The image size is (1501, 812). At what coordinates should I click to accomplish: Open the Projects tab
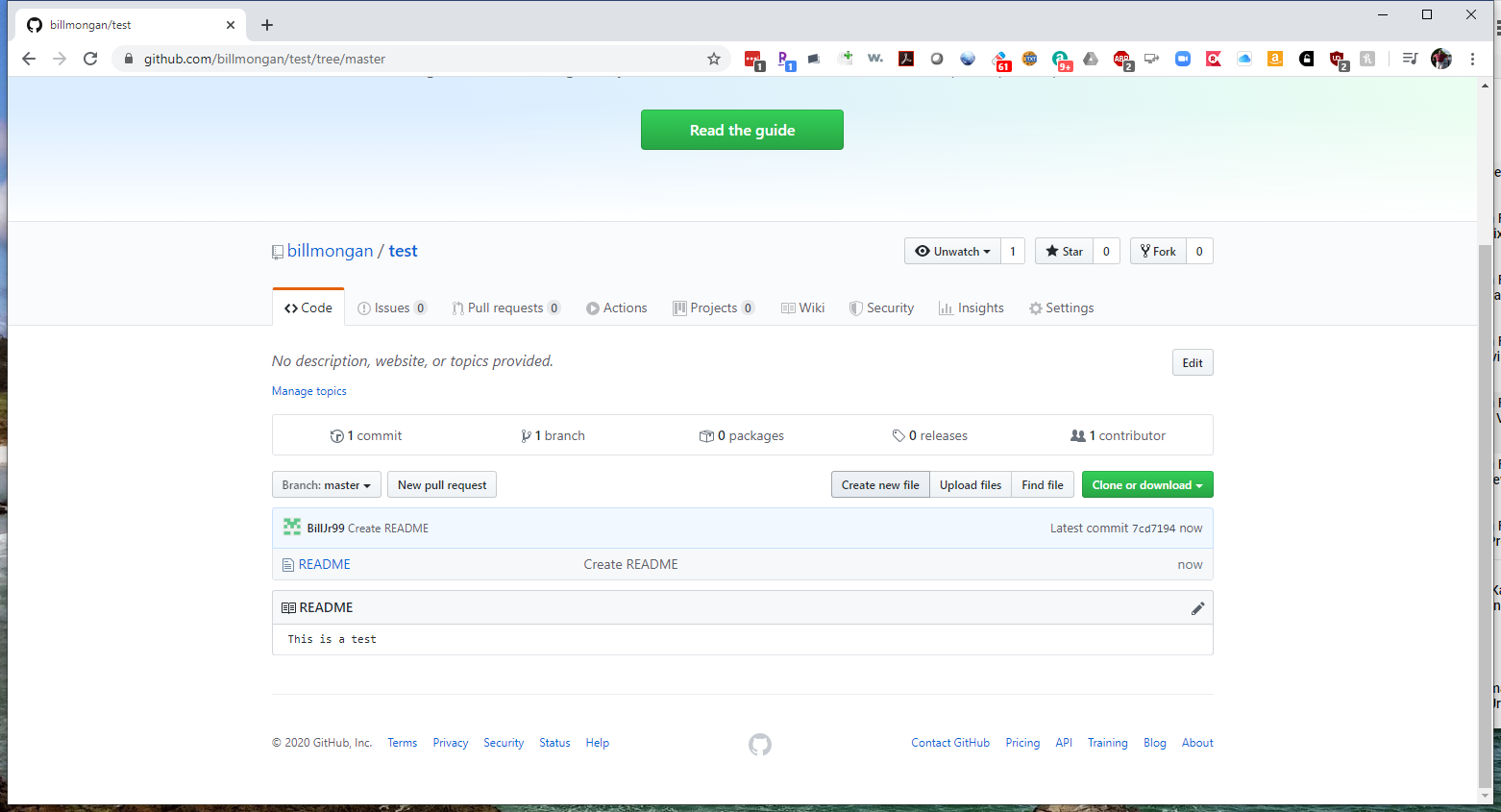click(x=714, y=308)
